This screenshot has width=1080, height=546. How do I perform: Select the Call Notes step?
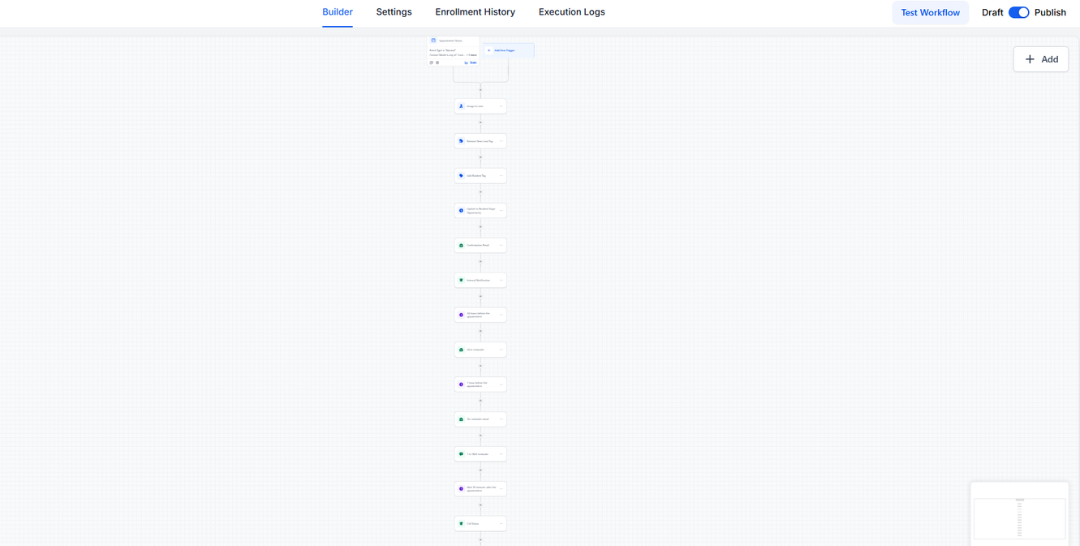pyautogui.click(x=480, y=523)
